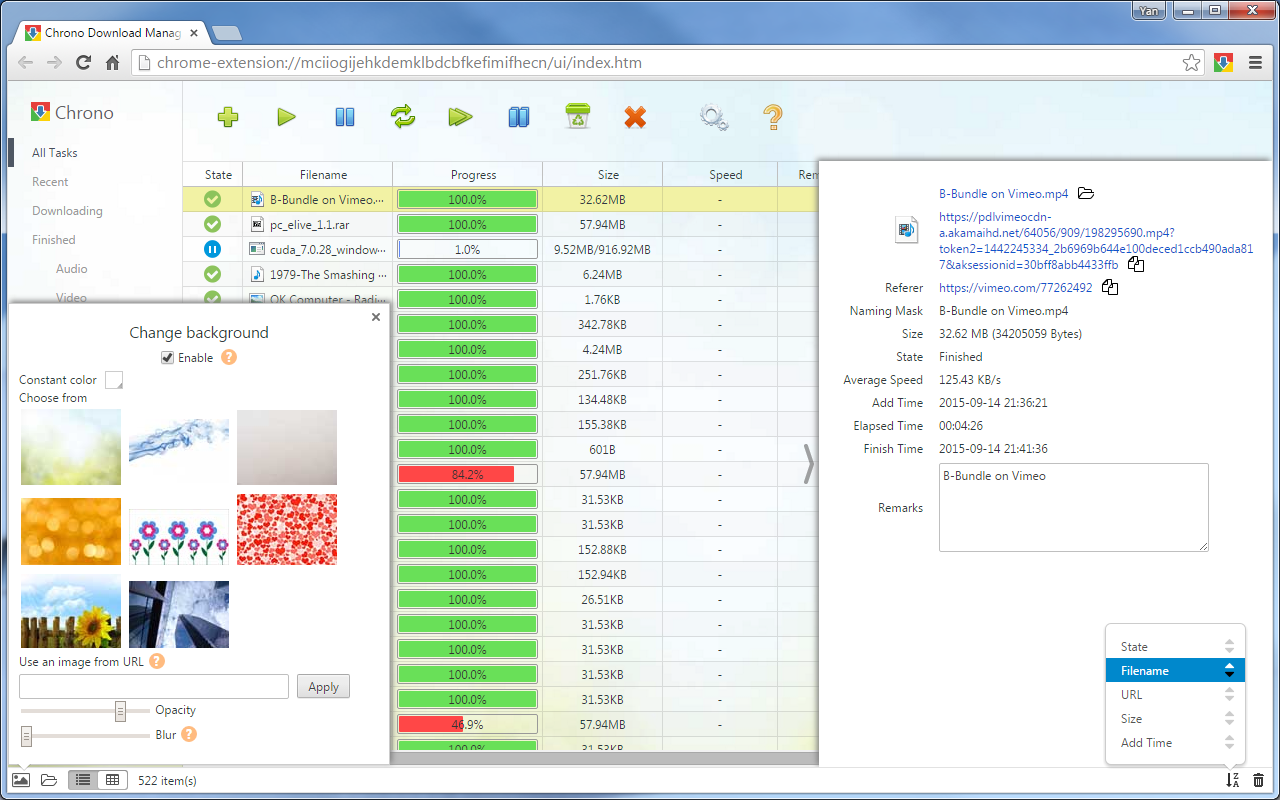Switch to grid view mode

(x=113, y=779)
